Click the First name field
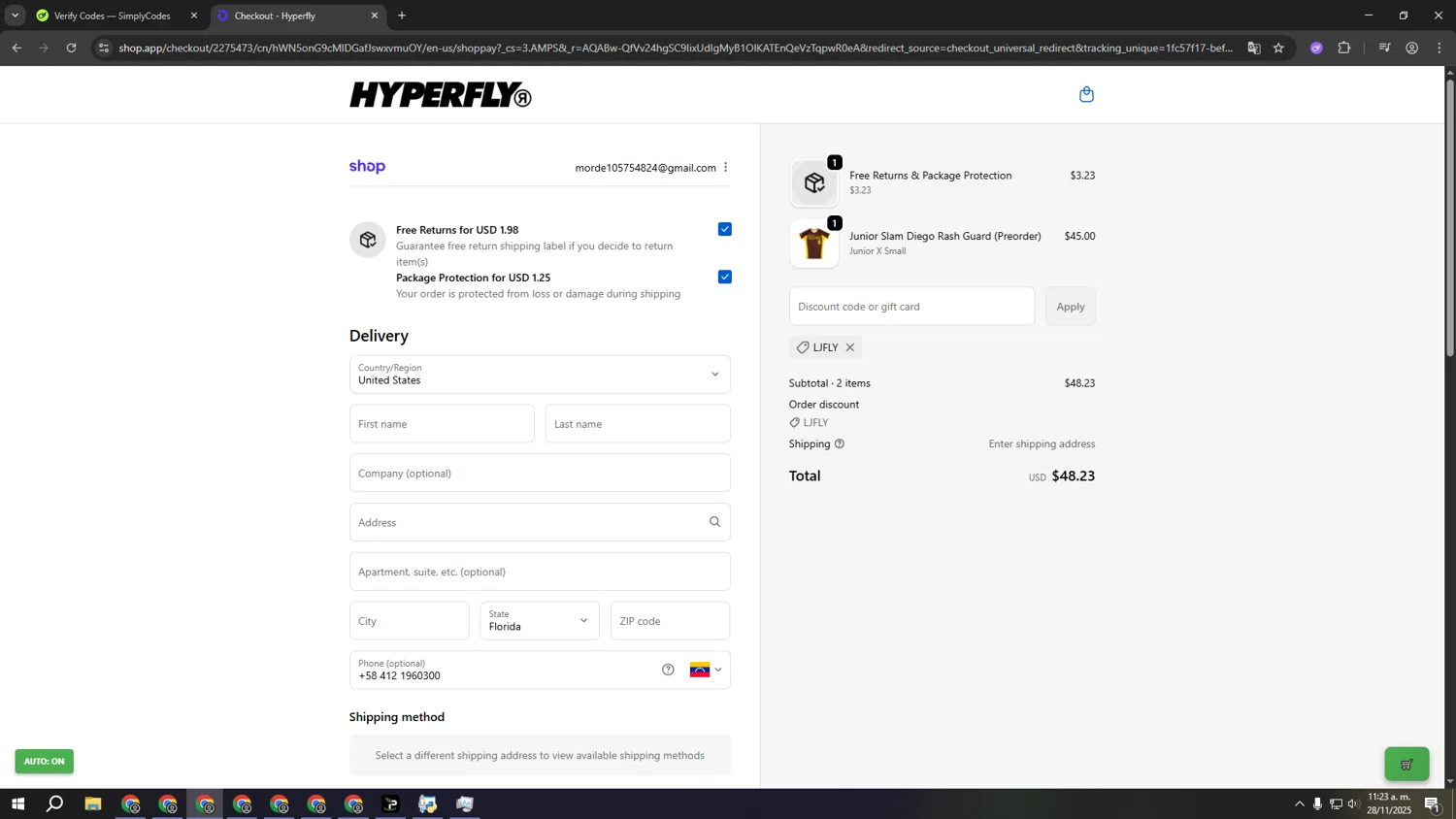The image size is (1456, 819). tap(442, 424)
